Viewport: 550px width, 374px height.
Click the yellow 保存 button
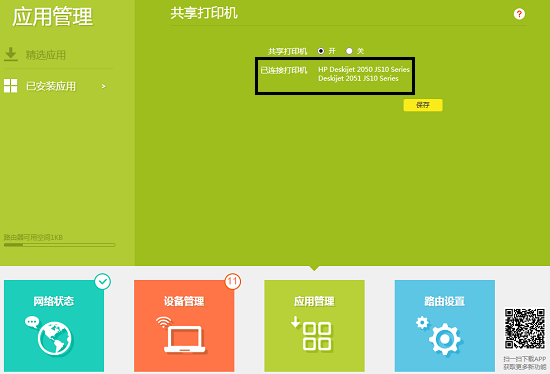(423, 105)
